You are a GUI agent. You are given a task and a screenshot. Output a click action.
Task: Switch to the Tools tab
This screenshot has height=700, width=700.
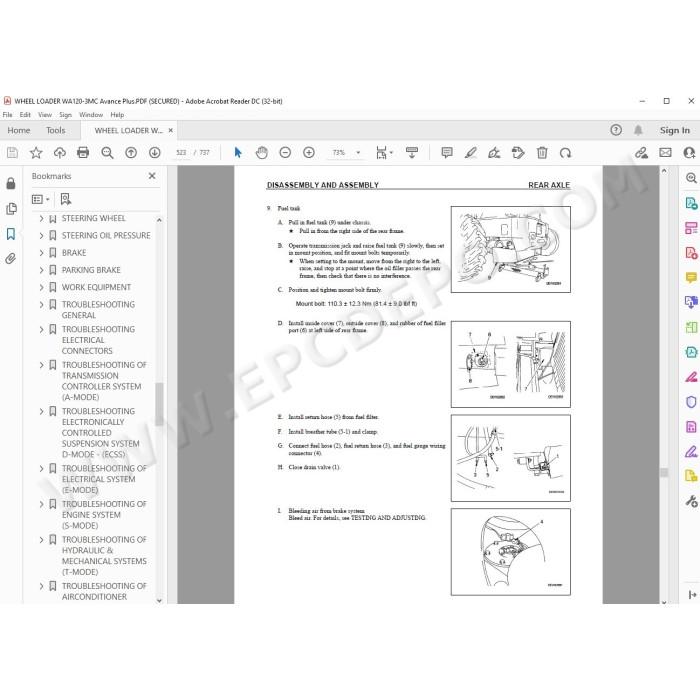55,130
